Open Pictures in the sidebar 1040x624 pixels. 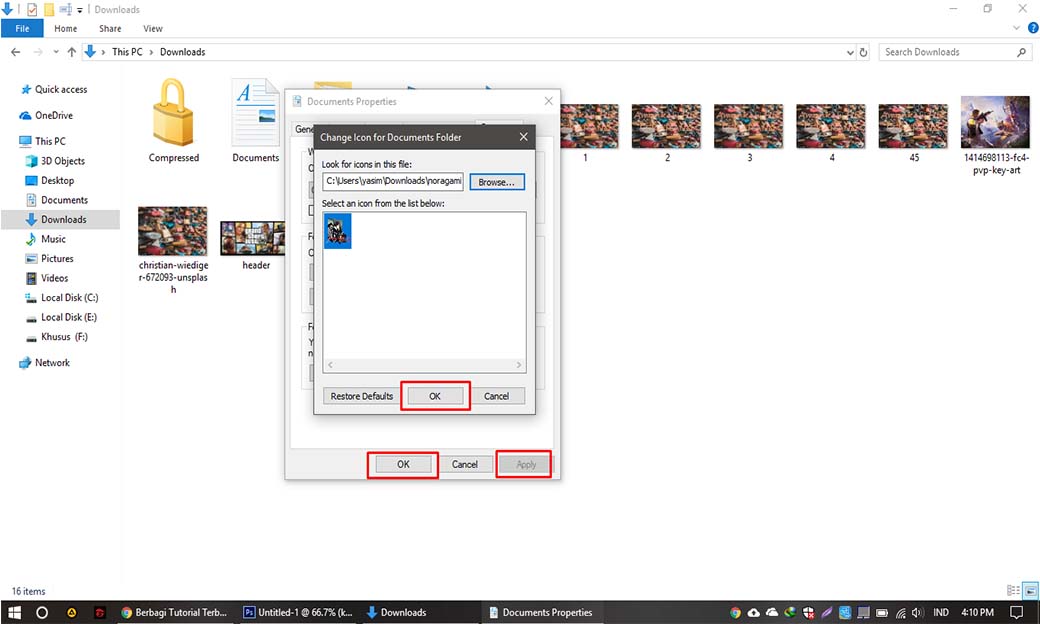tap(50, 259)
